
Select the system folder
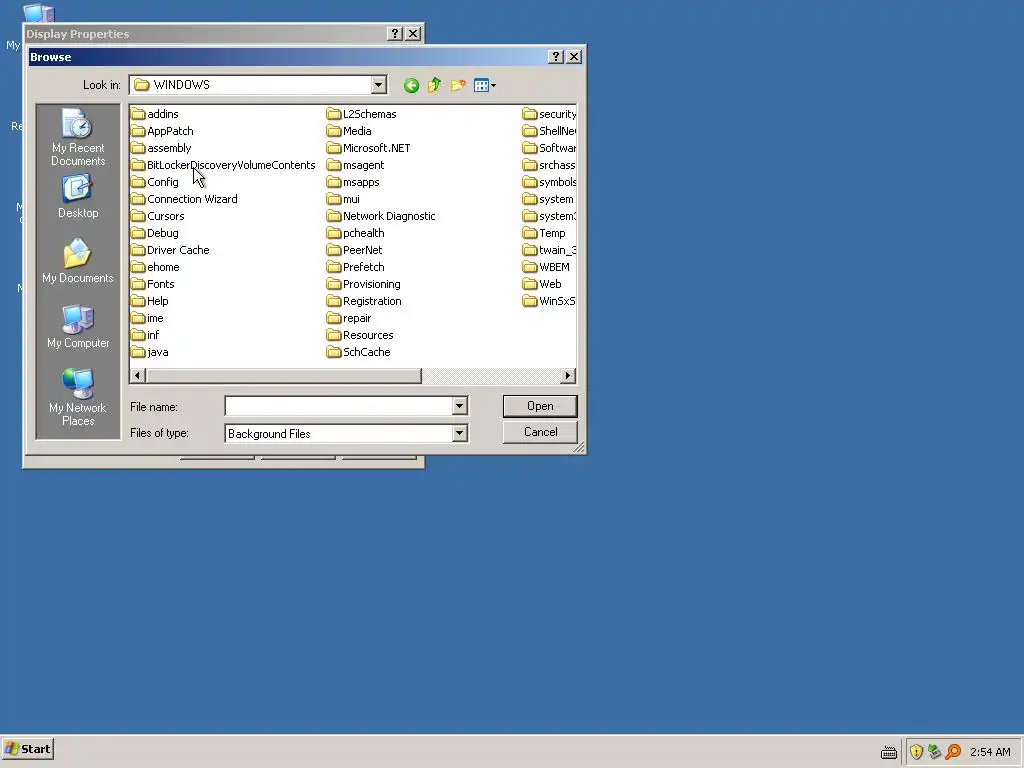point(549,199)
